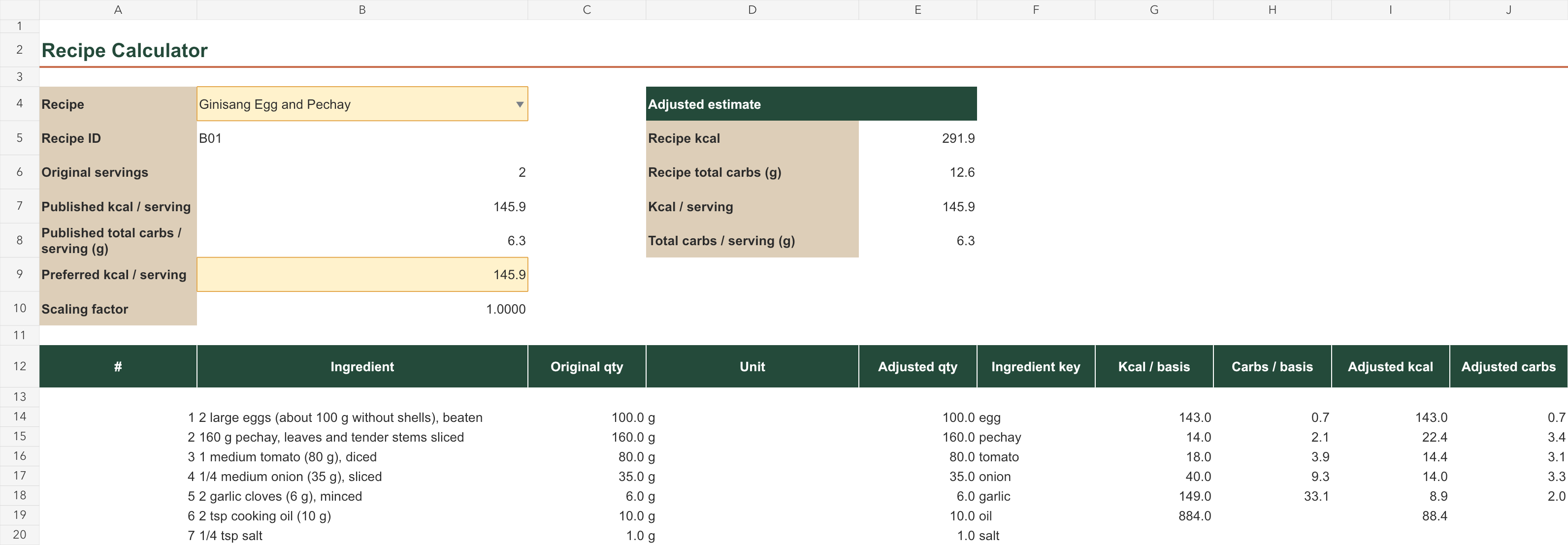Select column J header
The height and width of the screenshot is (545, 1568).
point(1508,10)
